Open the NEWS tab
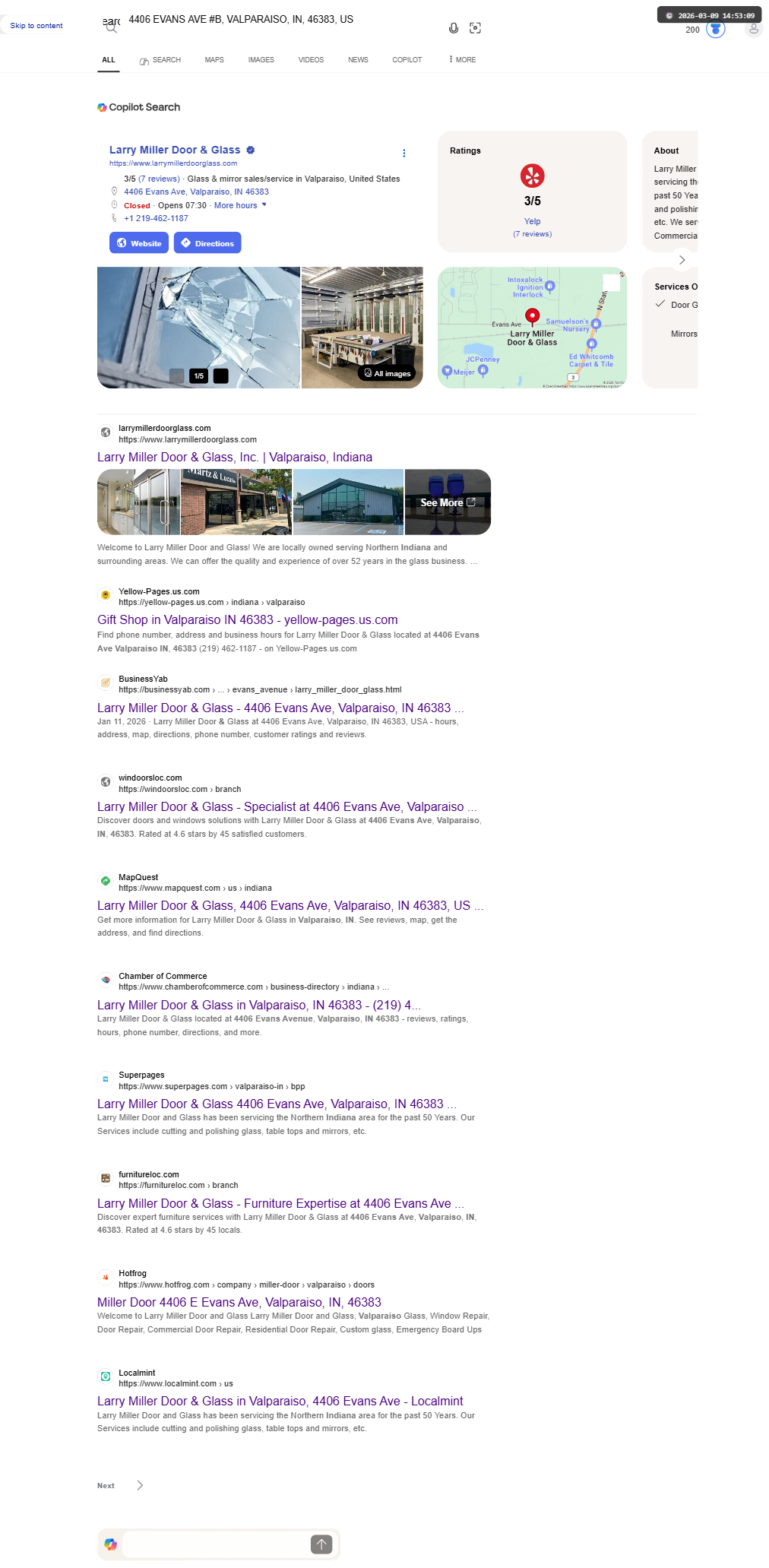Screen dimensions: 769x1568 pyautogui.click(x=358, y=59)
